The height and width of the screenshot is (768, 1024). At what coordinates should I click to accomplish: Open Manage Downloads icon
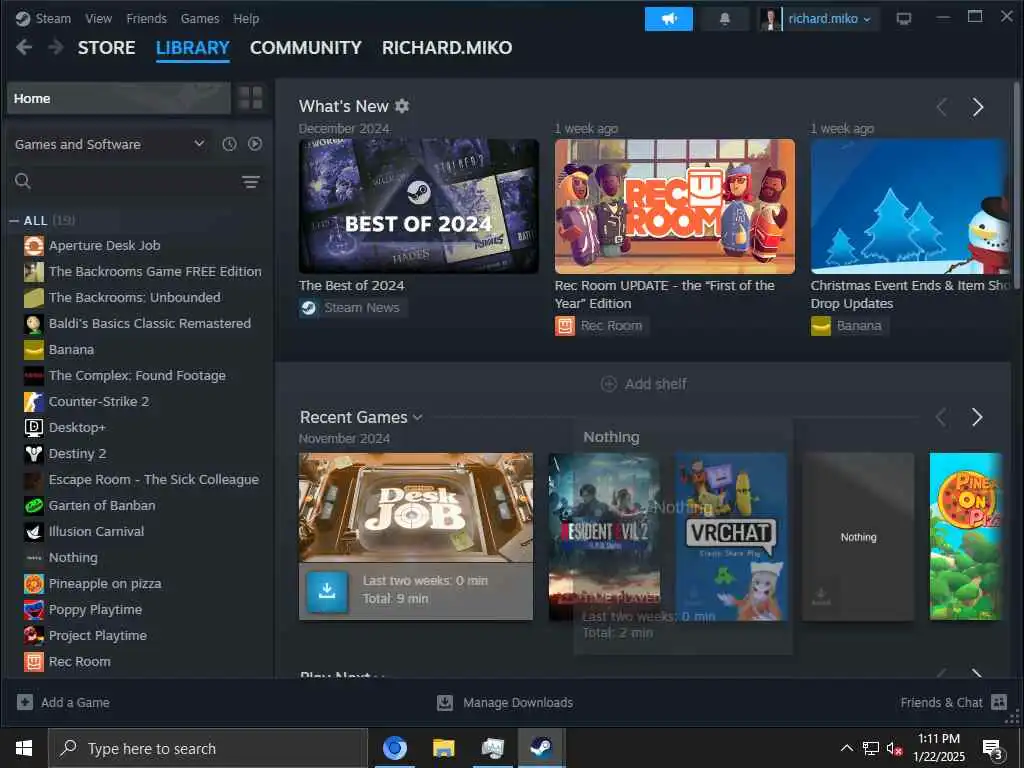(445, 703)
